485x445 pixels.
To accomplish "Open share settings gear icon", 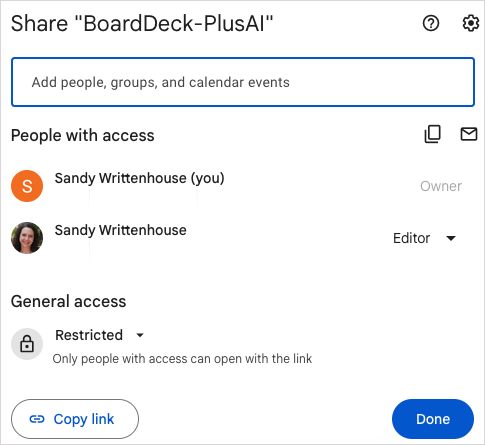I will click(470, 23).
